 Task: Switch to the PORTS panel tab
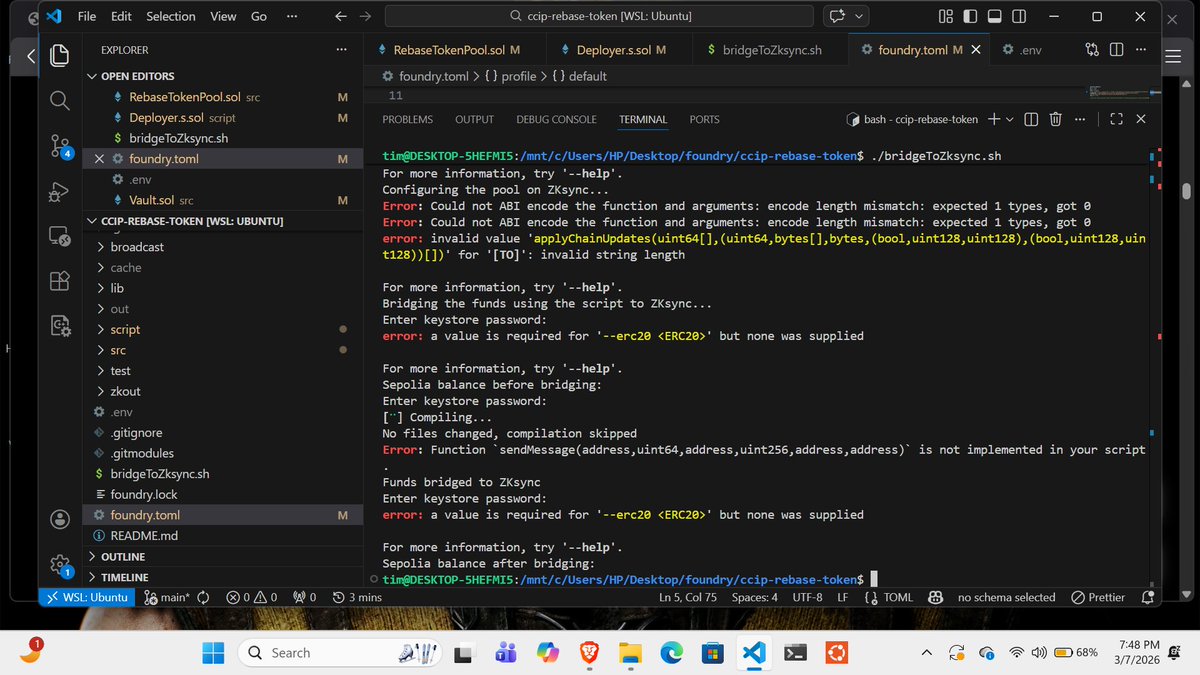coord(704,119)
